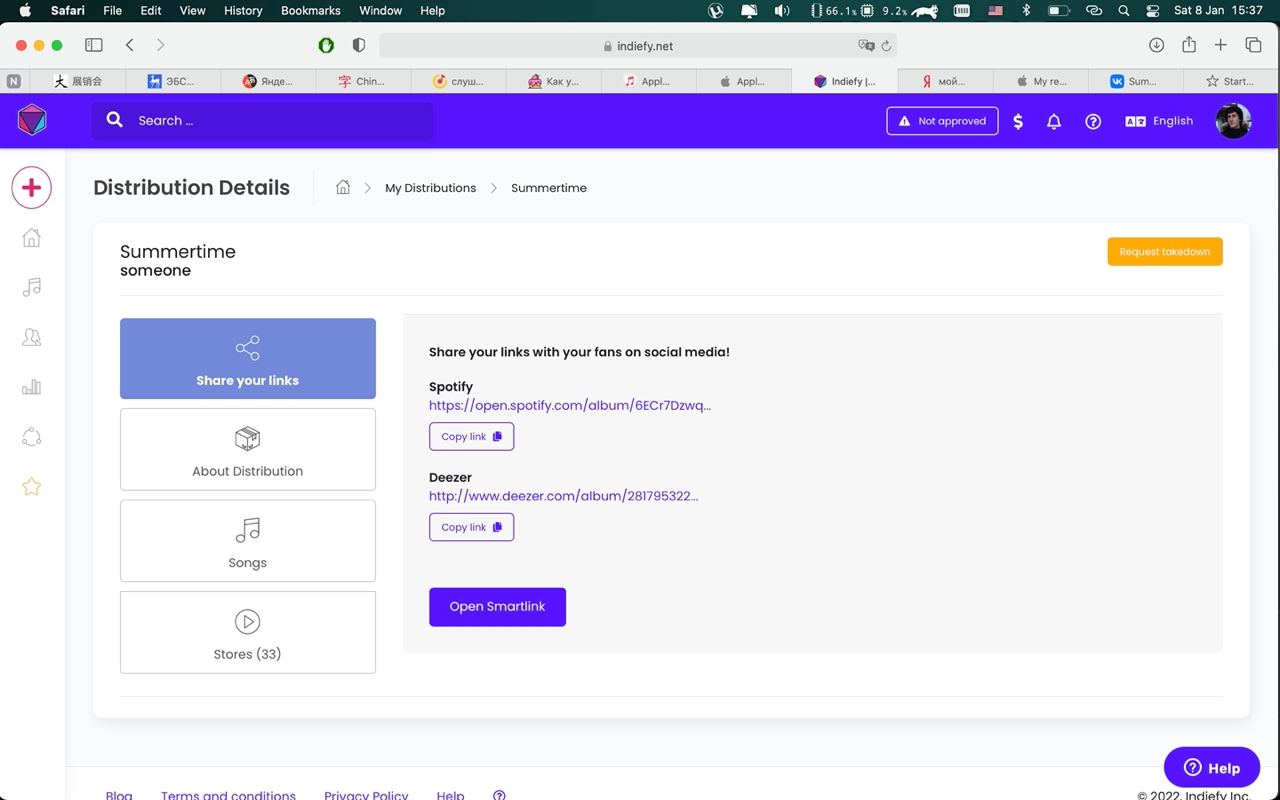Click the star icon in left sidebar
Viewport: 1280px width, 800px height.
[32, 487]
